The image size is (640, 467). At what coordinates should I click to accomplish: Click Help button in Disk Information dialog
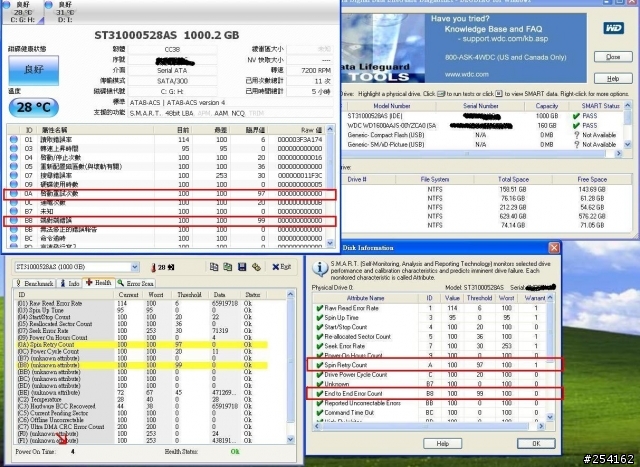[x=442, y=443]
